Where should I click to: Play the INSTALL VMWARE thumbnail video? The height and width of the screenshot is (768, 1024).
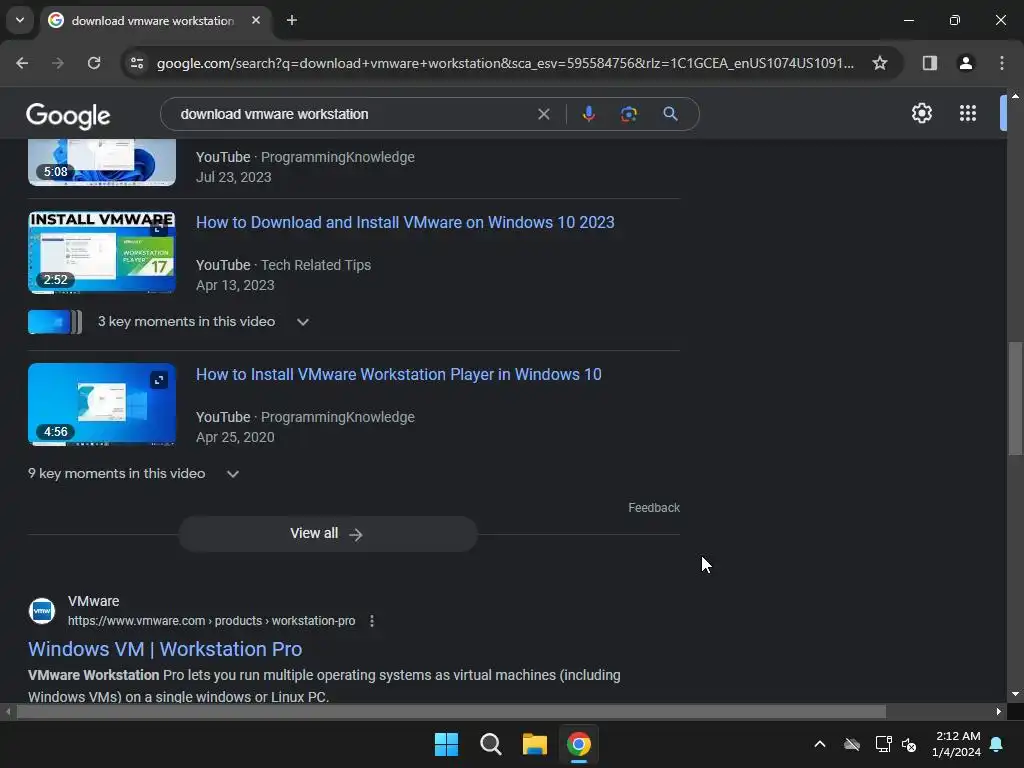[102, 252]
